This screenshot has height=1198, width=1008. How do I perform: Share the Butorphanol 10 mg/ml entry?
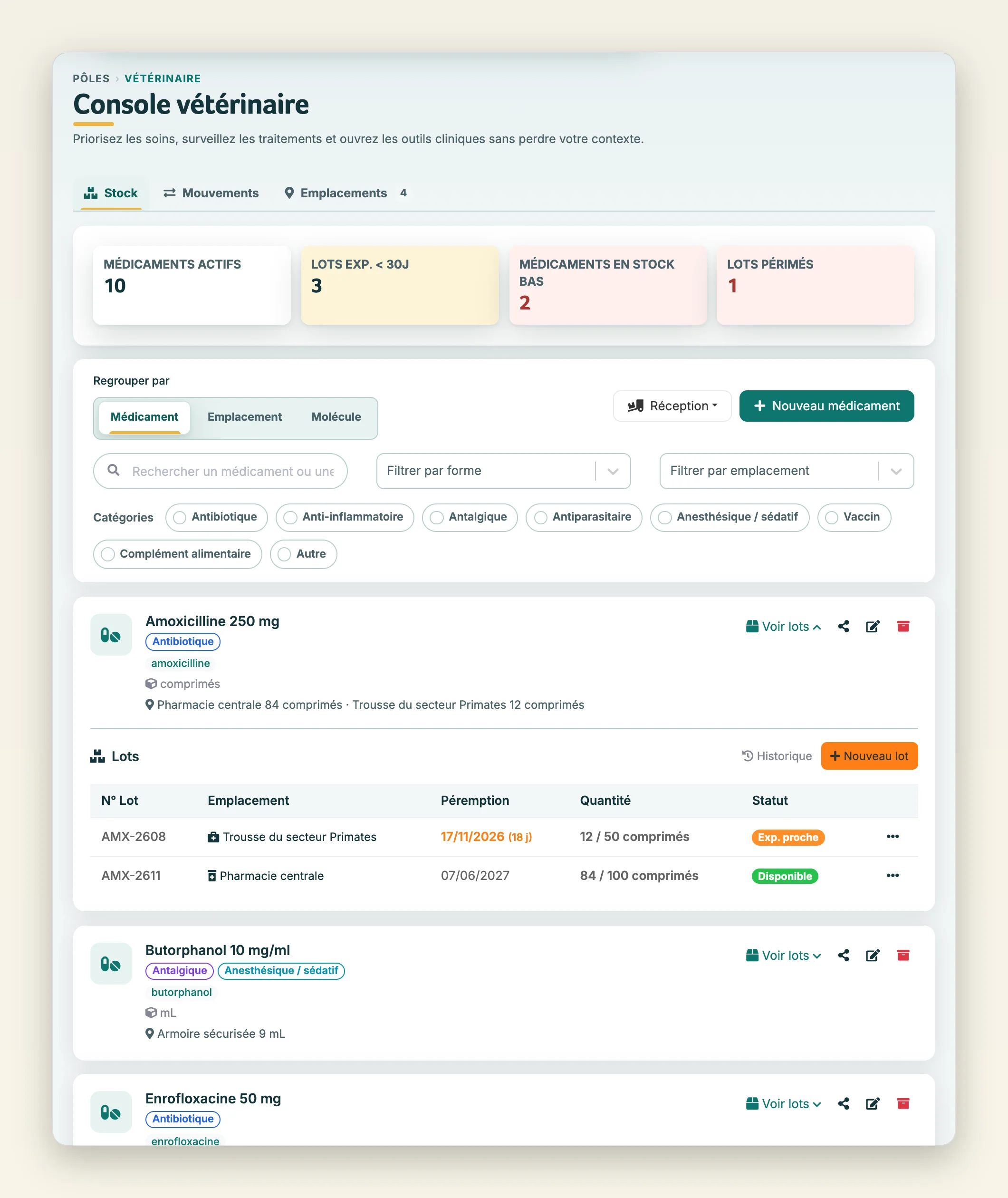844,955
